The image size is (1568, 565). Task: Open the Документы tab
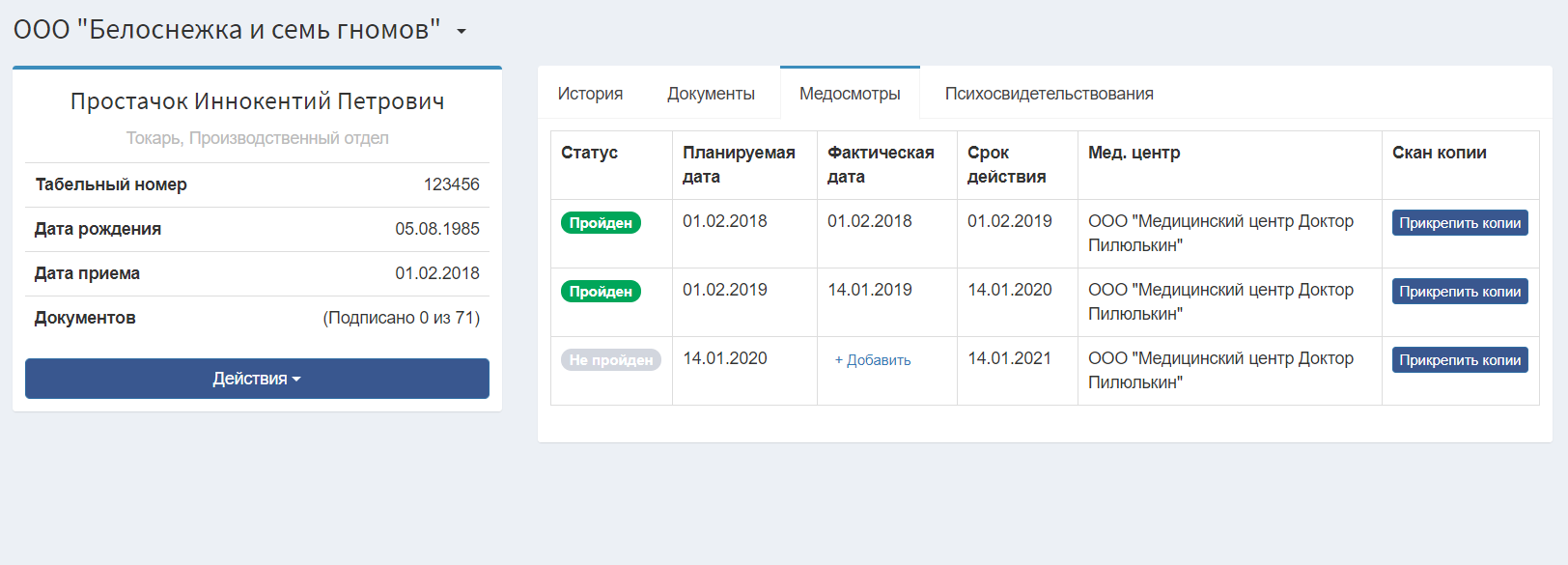pos(711,94)
